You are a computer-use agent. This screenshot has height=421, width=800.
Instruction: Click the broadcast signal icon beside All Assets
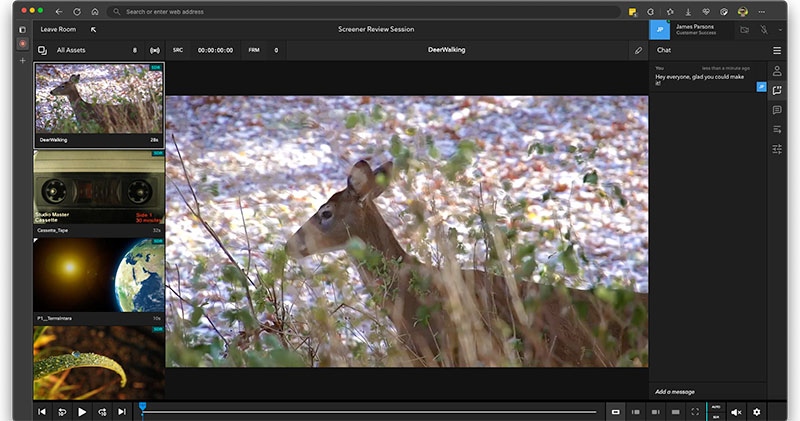(154, 49)
